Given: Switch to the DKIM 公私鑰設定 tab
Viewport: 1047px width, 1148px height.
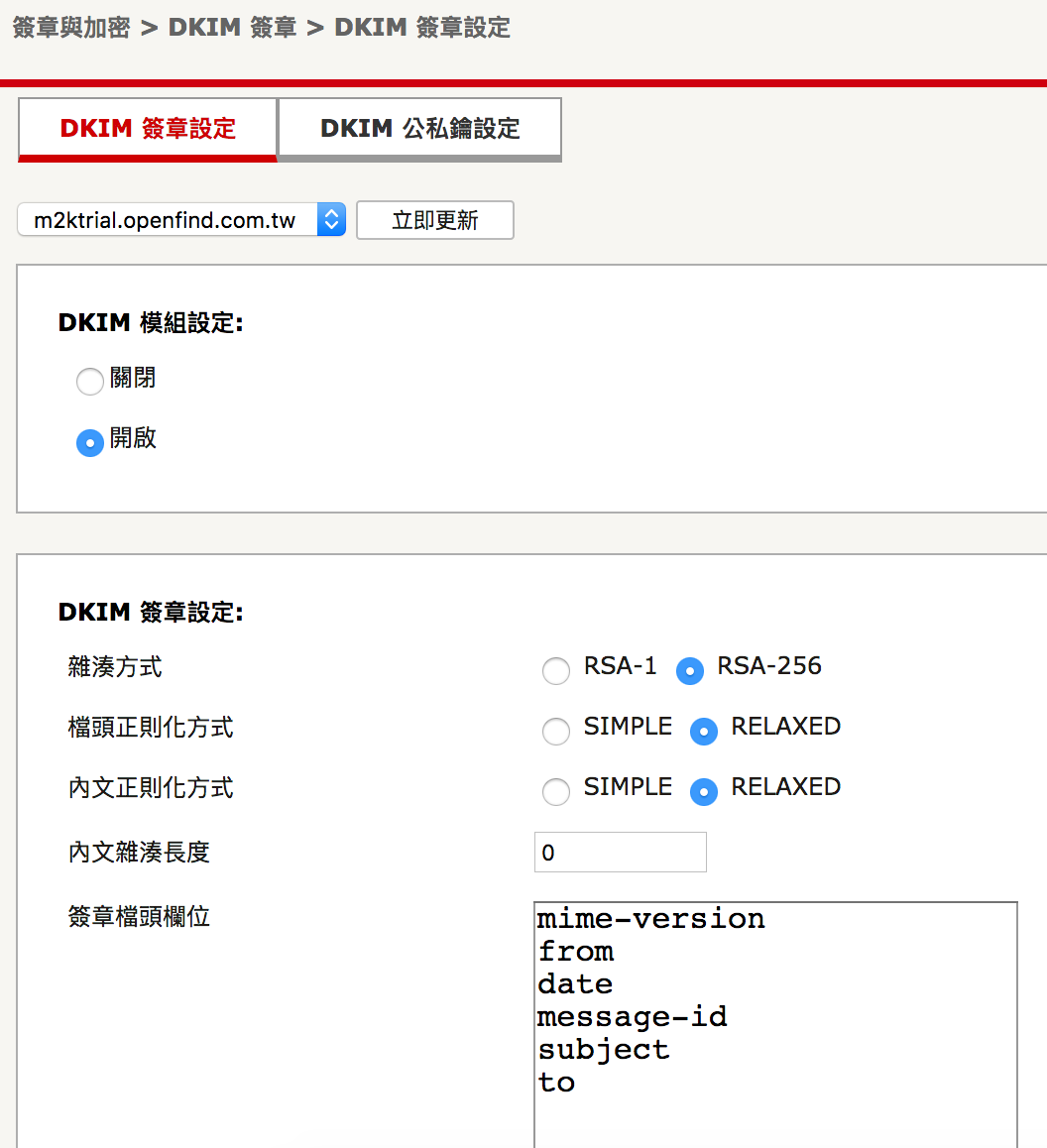Looking at the screenshot, I should pyautogui.click(x=418, y=129).
